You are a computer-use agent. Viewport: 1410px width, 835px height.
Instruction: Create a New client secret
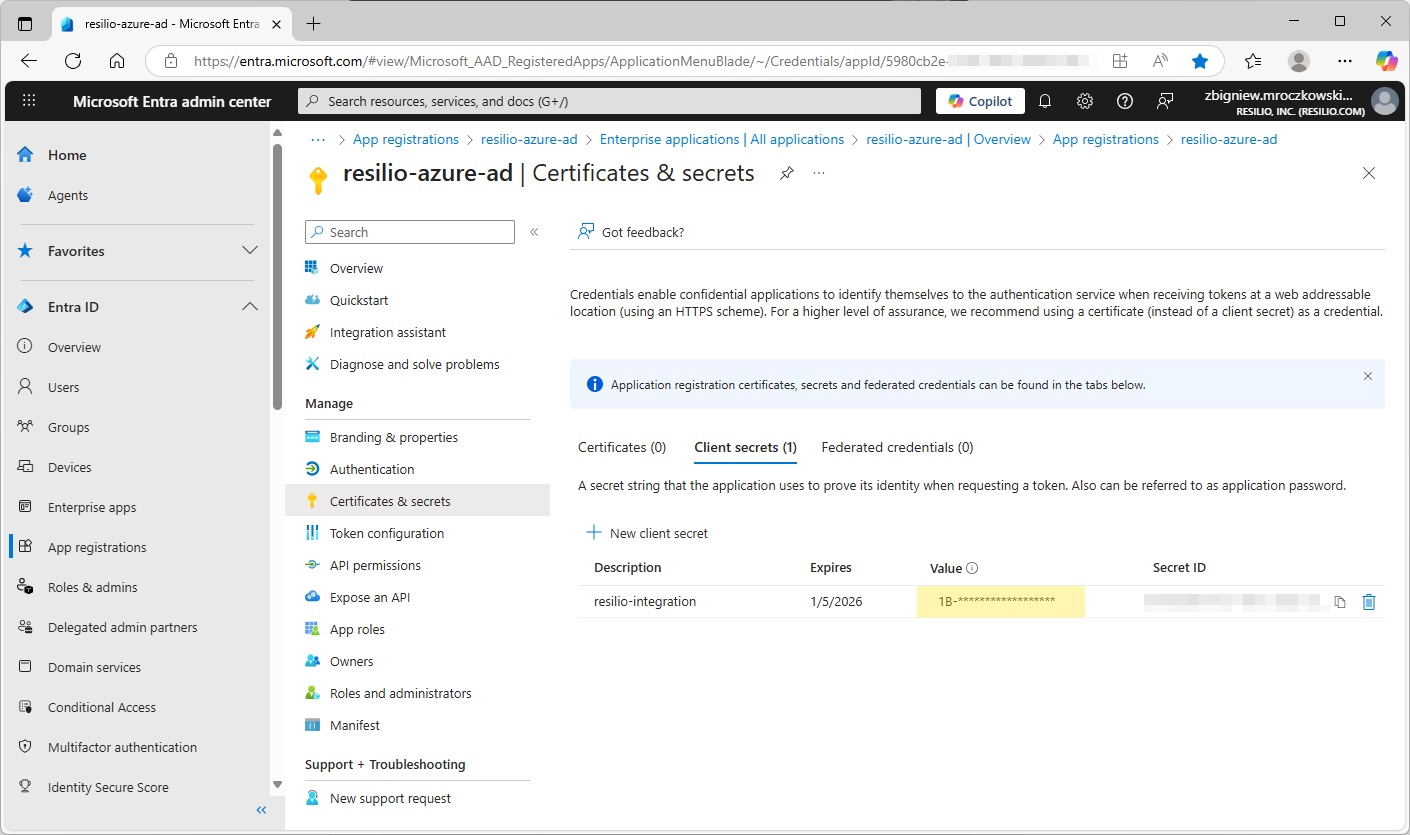click(647, 533)
